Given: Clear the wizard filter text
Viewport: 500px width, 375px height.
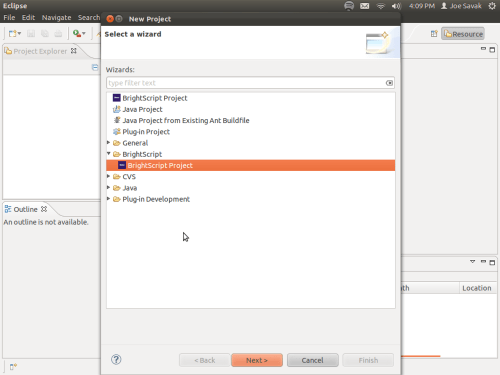Looking at the screenshot, I should point(389,83).
